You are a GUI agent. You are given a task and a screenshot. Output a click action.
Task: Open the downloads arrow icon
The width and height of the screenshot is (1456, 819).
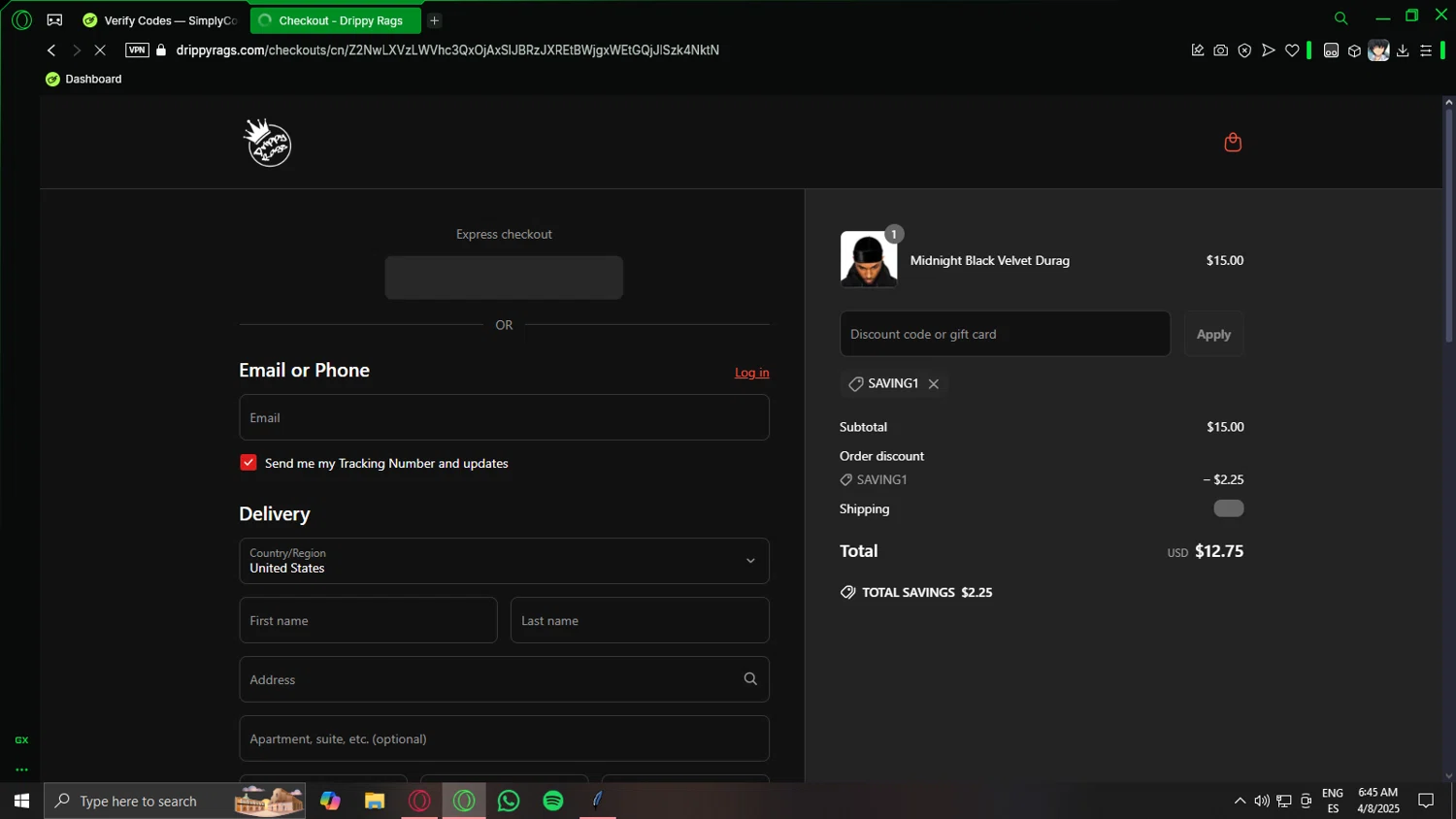(1403, 50)
